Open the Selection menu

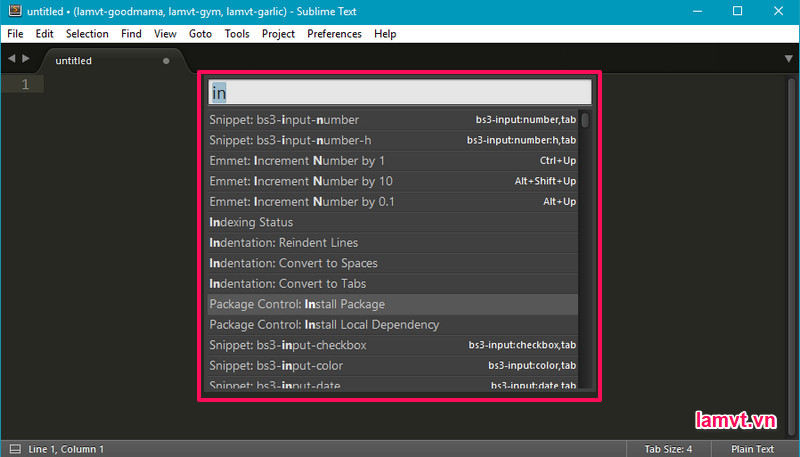[x=87, y=34]
